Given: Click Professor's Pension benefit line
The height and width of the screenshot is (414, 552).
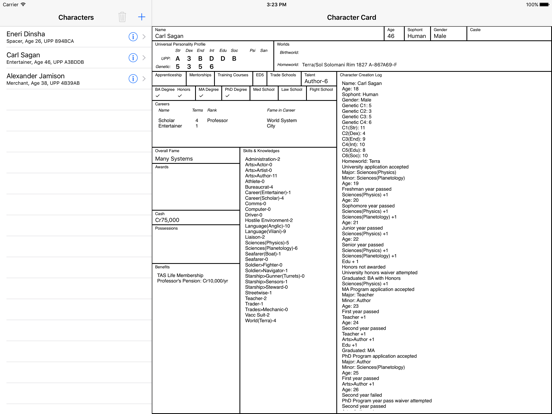Looking at the screenshot, I should [x=193, y=281].
